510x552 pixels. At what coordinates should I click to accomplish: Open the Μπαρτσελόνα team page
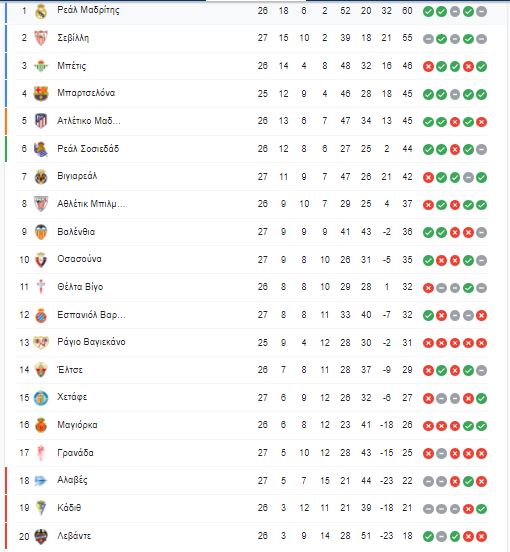[x=86, y=93]
